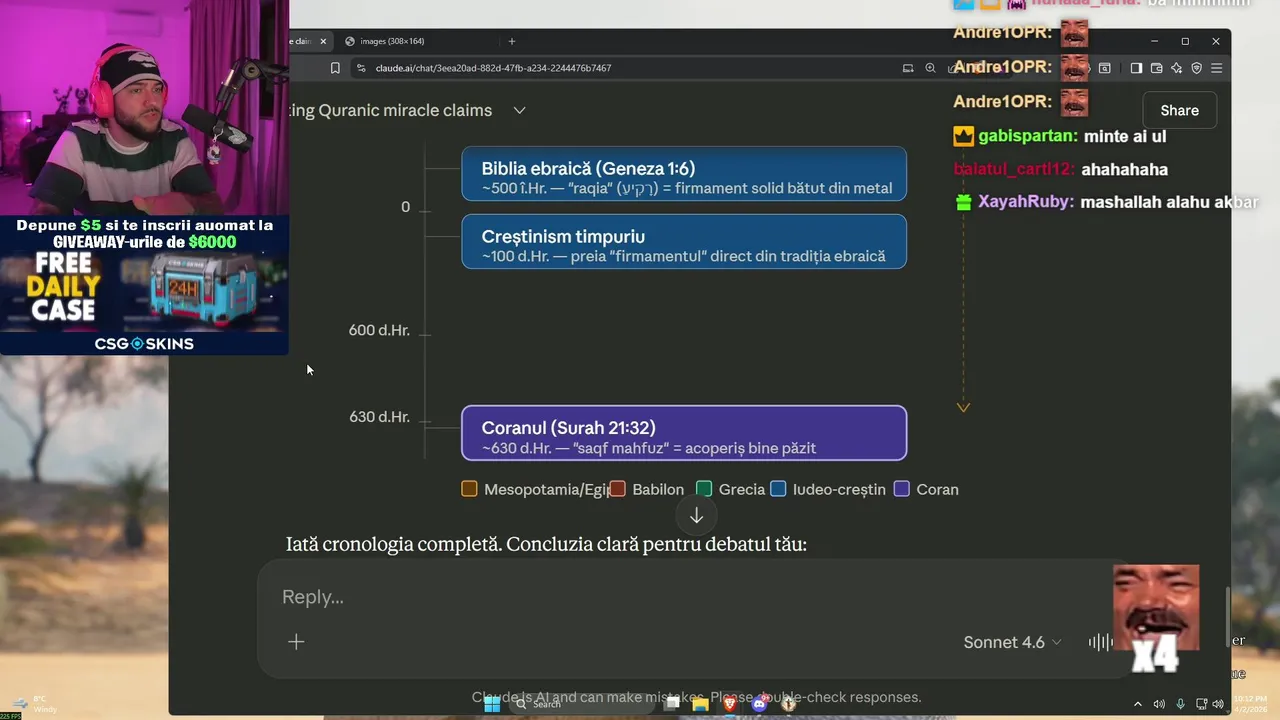The width and height of the screenshot is (1280, 720).
Task: Select the Biblia ebraică (Geneza 1:6) card
Action: click(x=684, y=174)
